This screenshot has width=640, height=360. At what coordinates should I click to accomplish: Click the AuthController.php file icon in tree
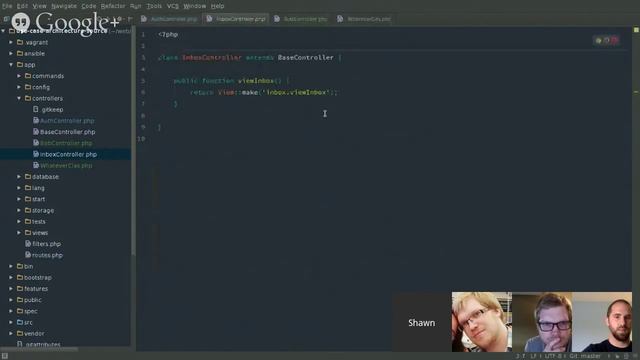[36, 120]
